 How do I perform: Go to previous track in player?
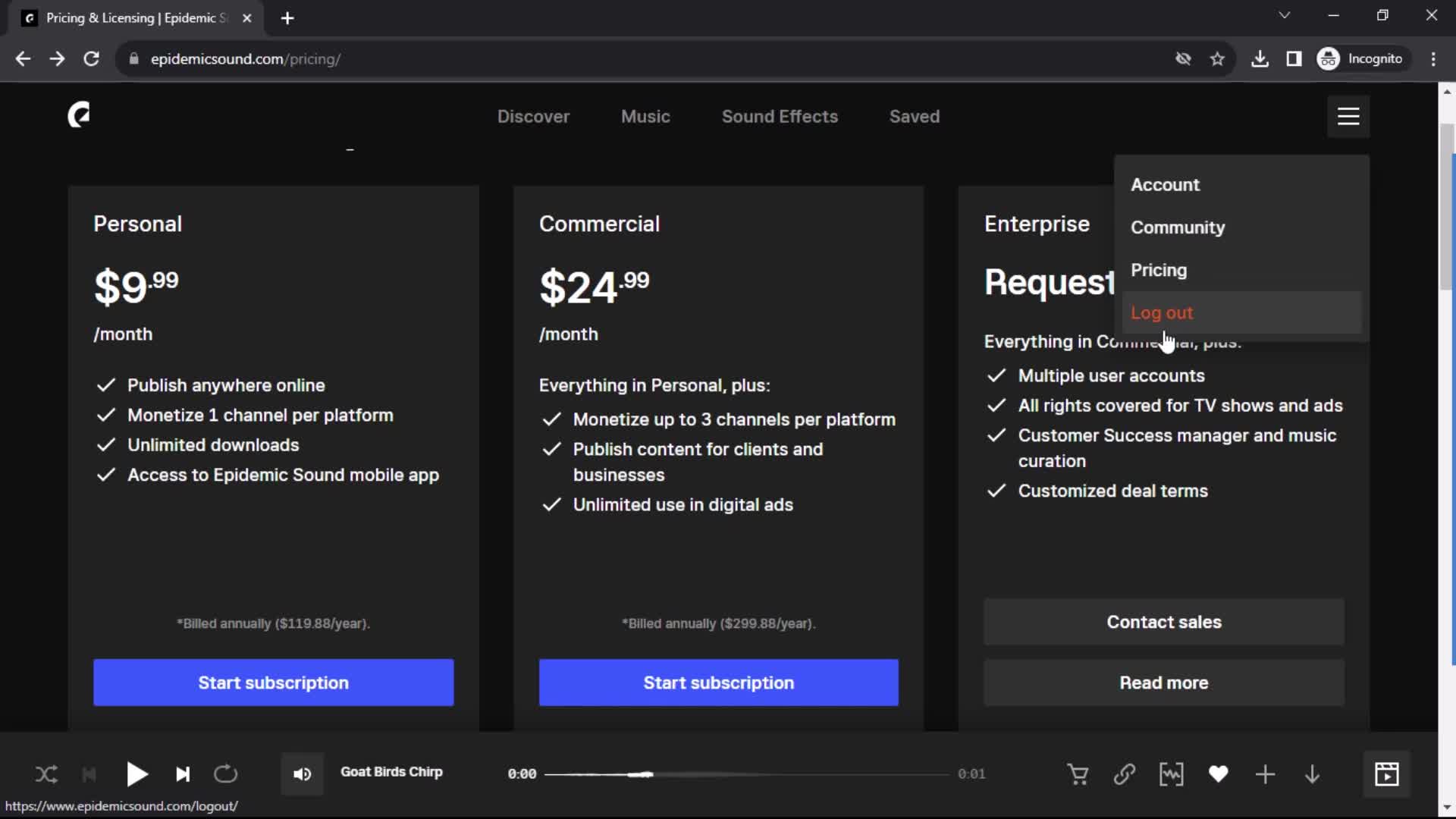coord(89,774)
